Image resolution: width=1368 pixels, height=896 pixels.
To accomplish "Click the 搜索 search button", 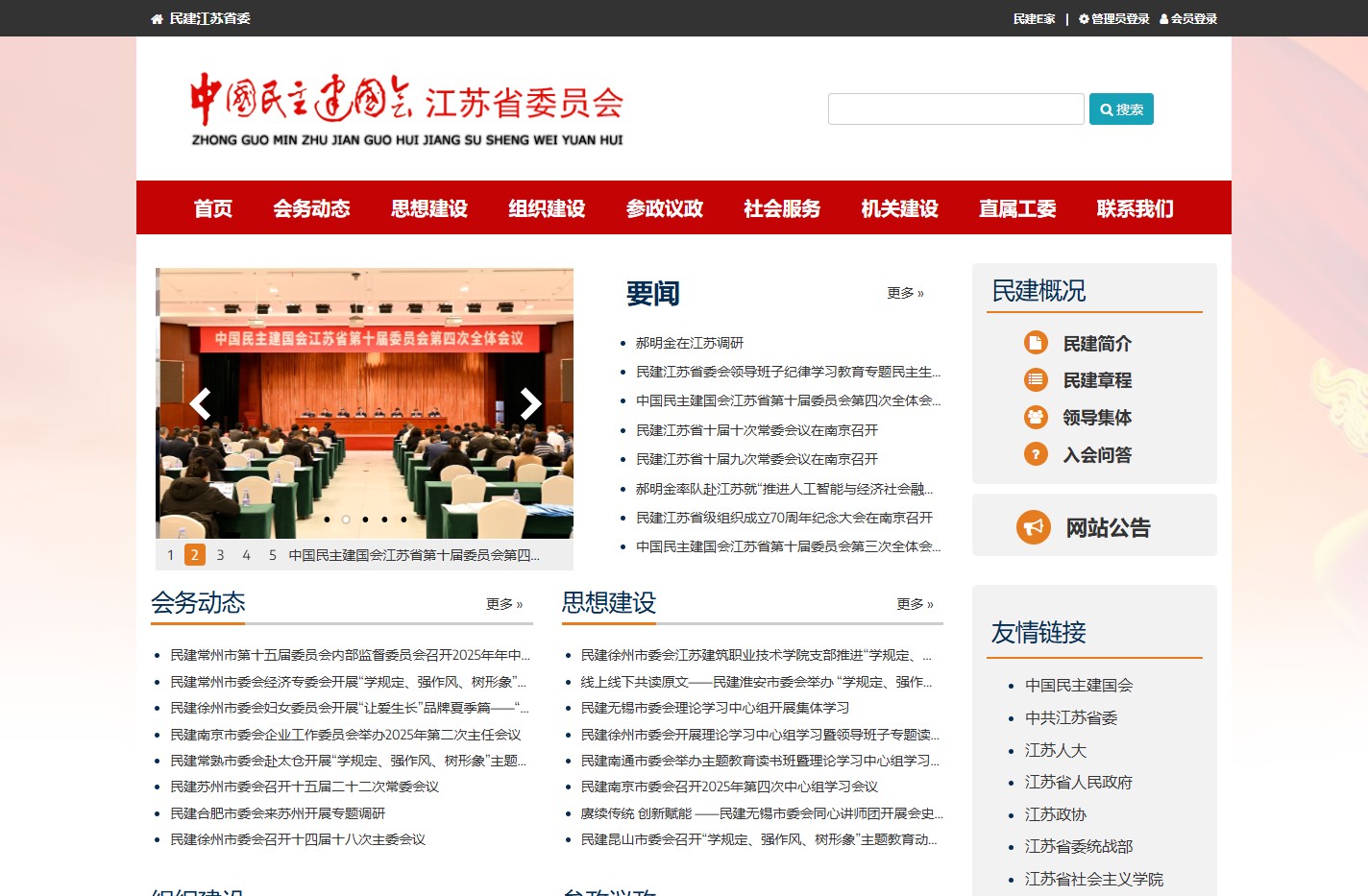I will click(1121, 109).
